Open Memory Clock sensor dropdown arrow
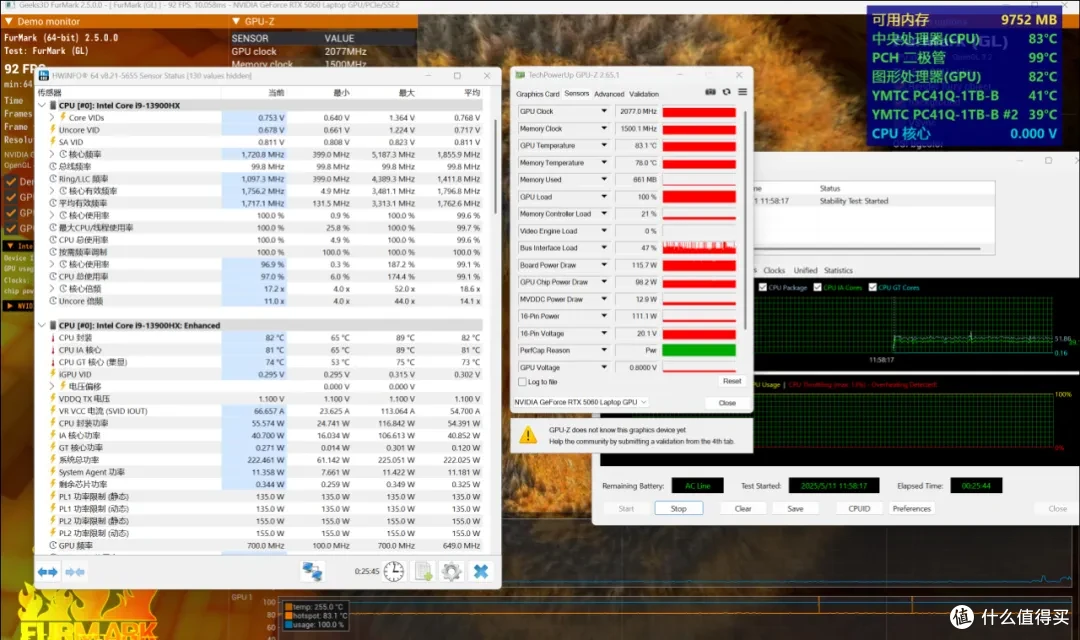The image size is (1080, 640). coord(604,128)
